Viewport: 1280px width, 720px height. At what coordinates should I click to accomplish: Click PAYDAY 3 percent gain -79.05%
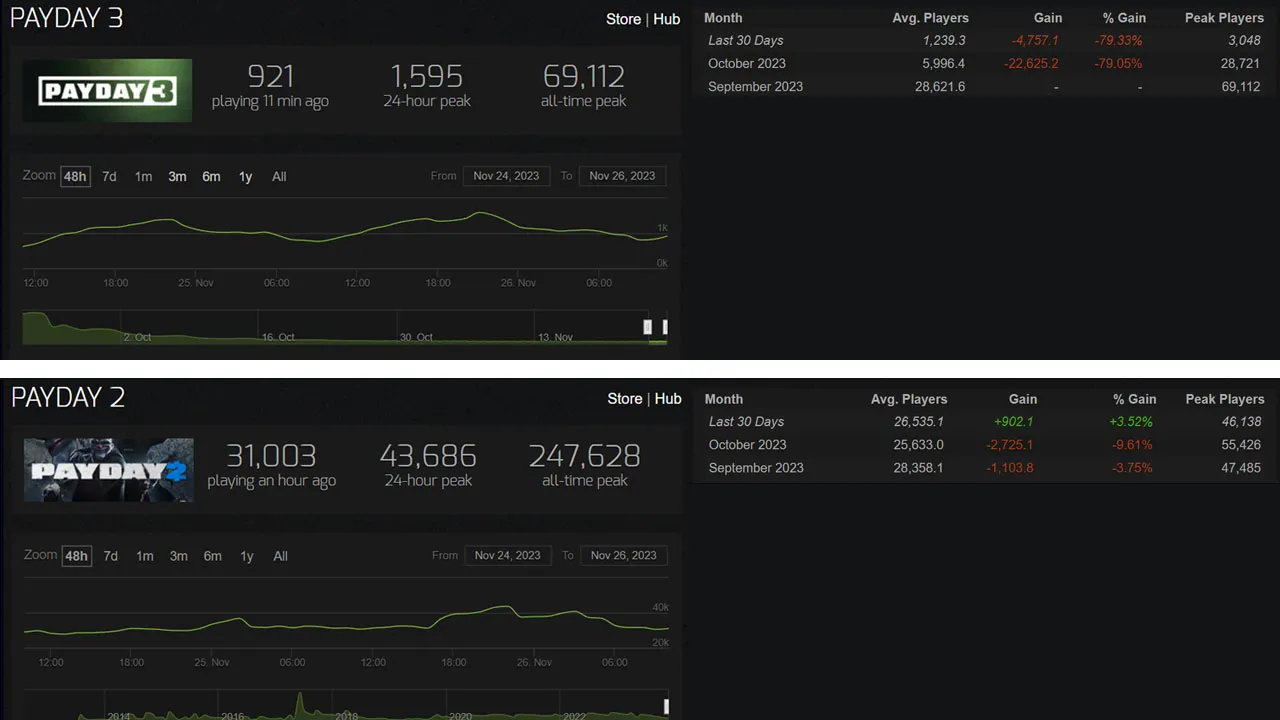(1120, 64)
